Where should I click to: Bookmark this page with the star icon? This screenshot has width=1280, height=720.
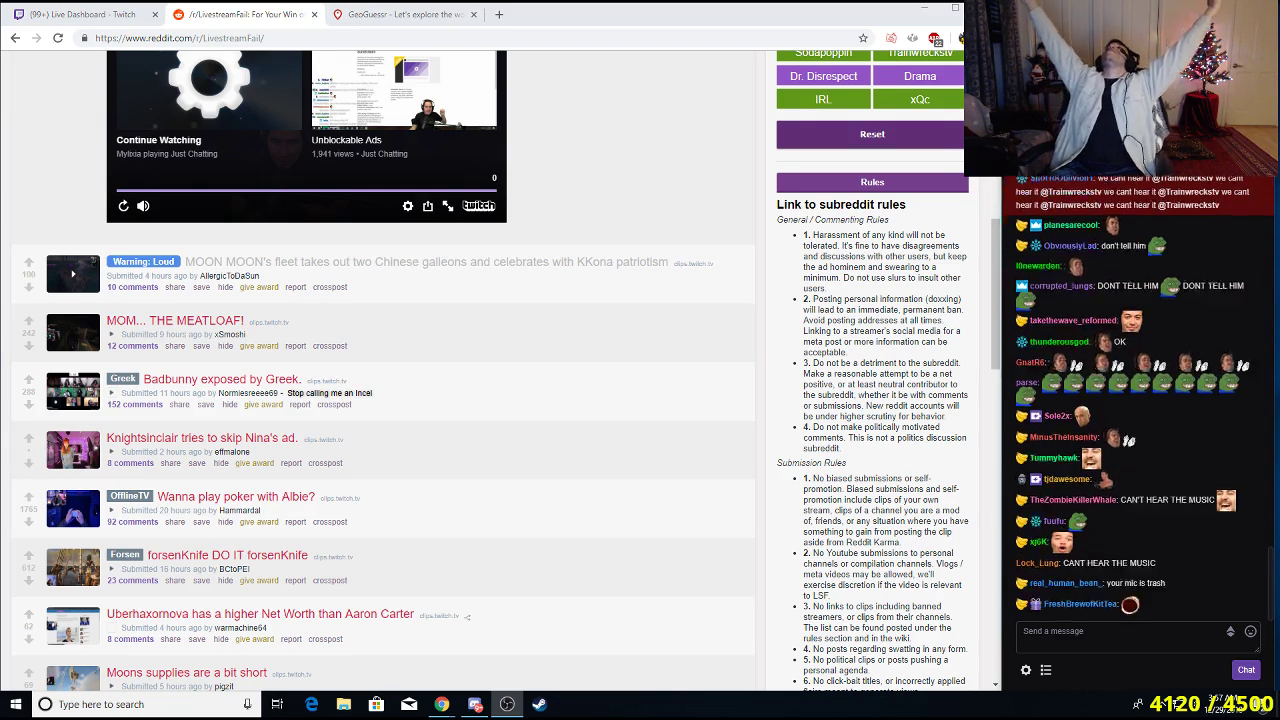(x=863, y=38)
